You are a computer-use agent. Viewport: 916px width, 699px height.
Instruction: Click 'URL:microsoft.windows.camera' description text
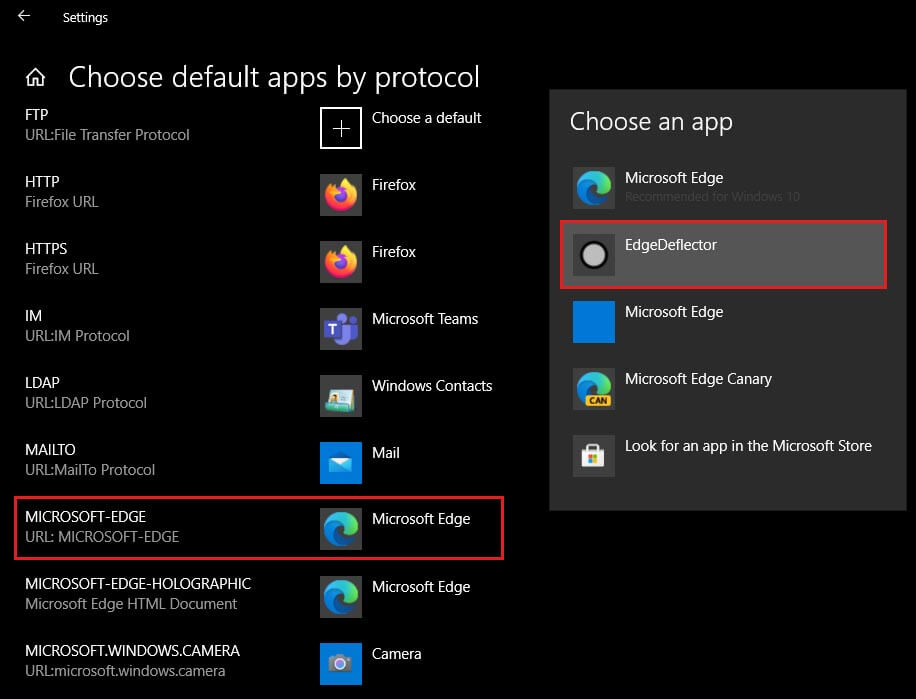point(125,671)
